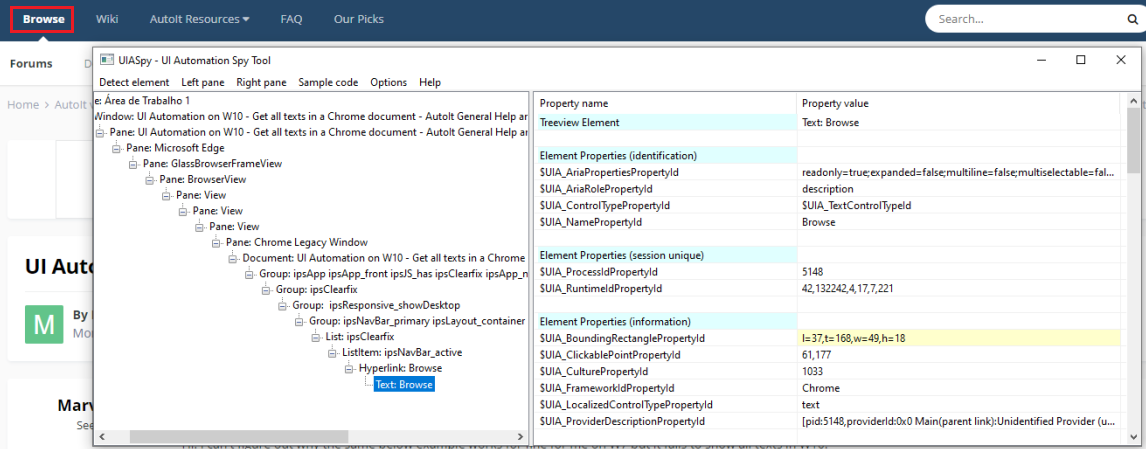
Task: Go to Home breadcrumb link
Action: (x=23, y=105)
